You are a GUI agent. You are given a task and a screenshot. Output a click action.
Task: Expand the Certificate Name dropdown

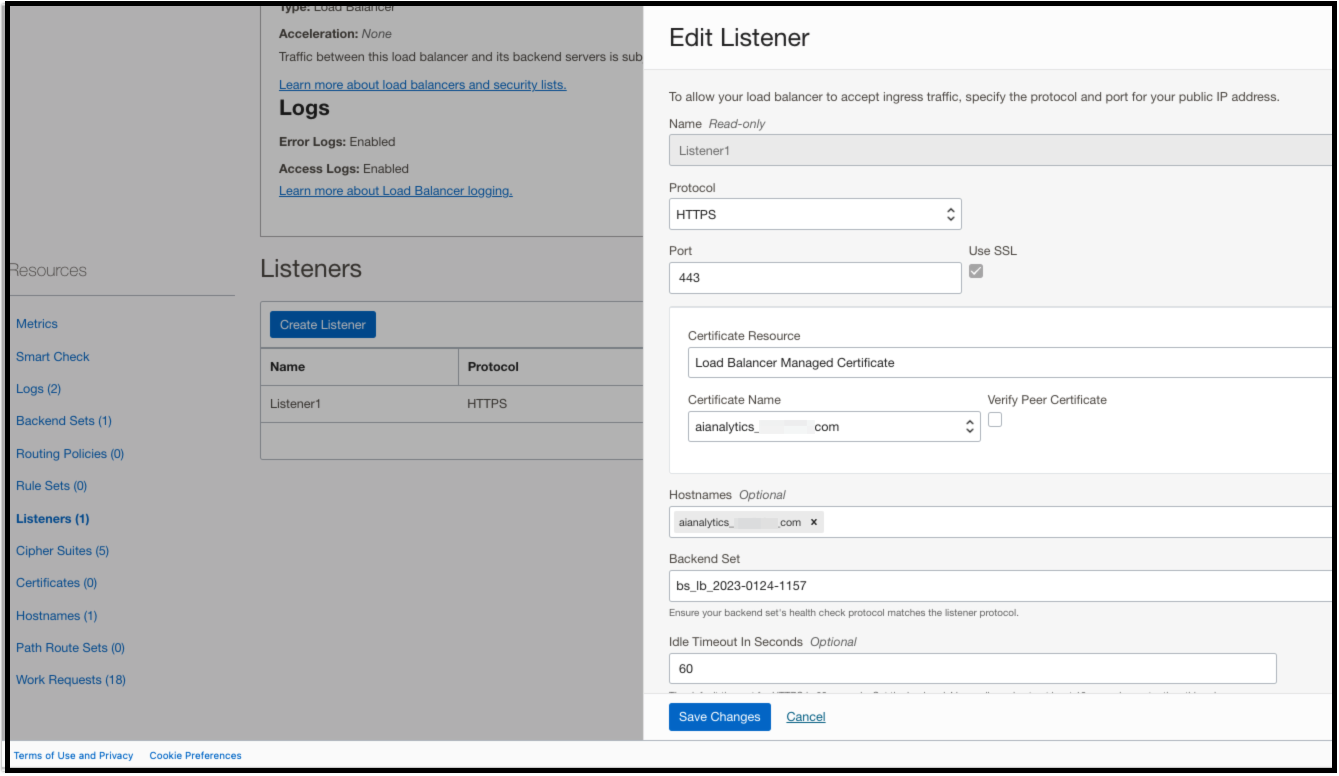[x=834, y=427]
